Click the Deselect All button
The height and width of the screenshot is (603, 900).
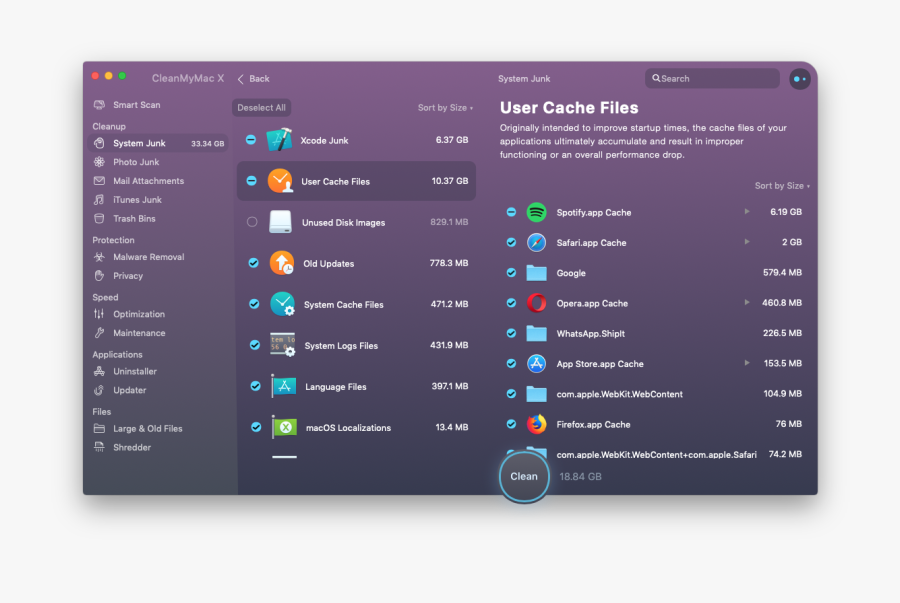[261, 108]
